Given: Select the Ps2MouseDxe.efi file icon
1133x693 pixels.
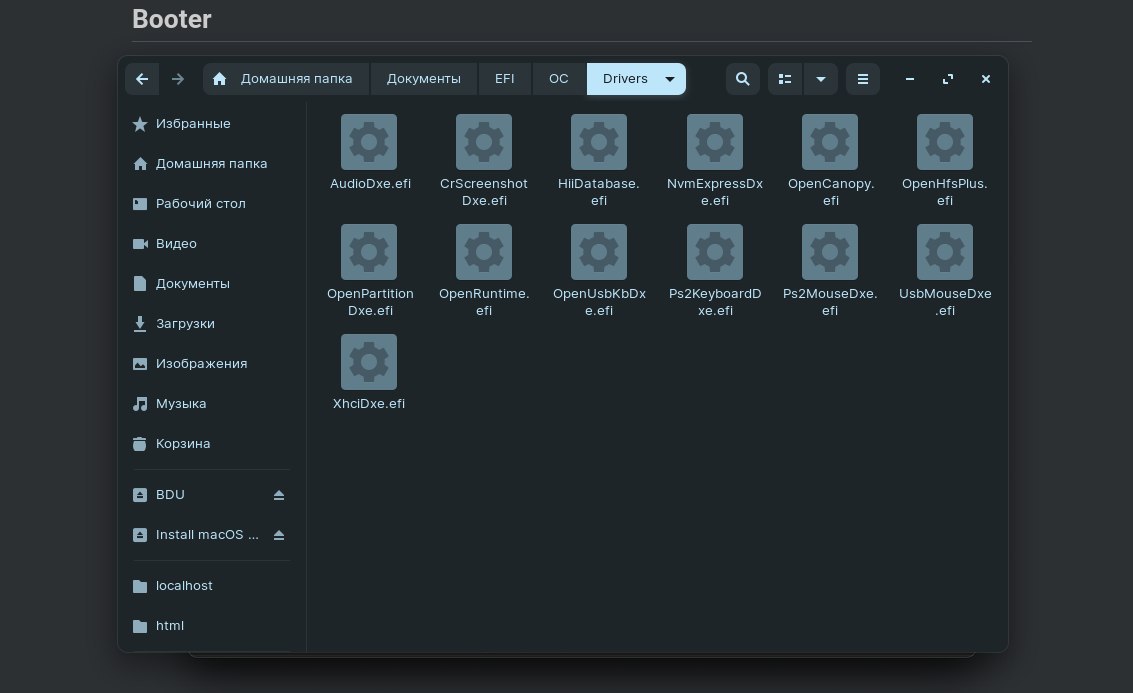Looking at the screenshot, I should pos(830,251).
